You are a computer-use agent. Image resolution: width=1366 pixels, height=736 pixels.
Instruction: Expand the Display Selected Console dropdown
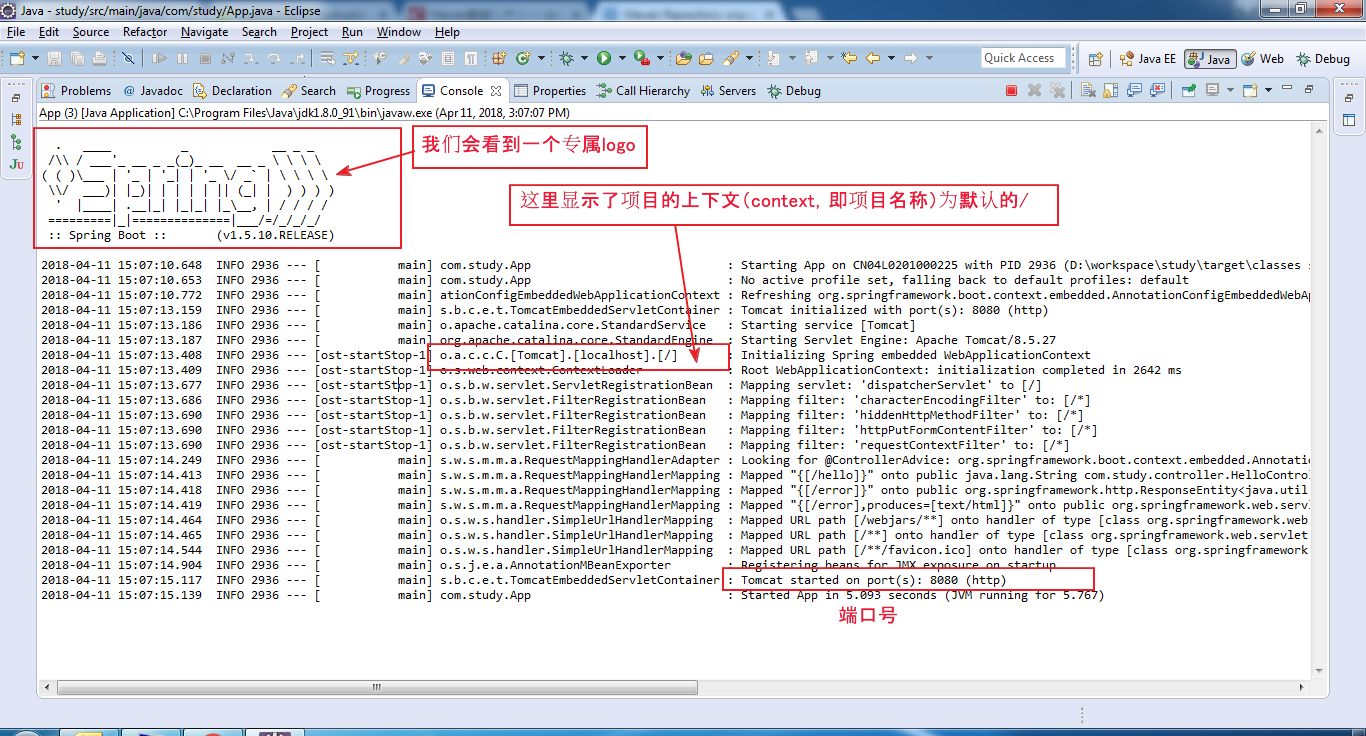[x=1230, y=90]
